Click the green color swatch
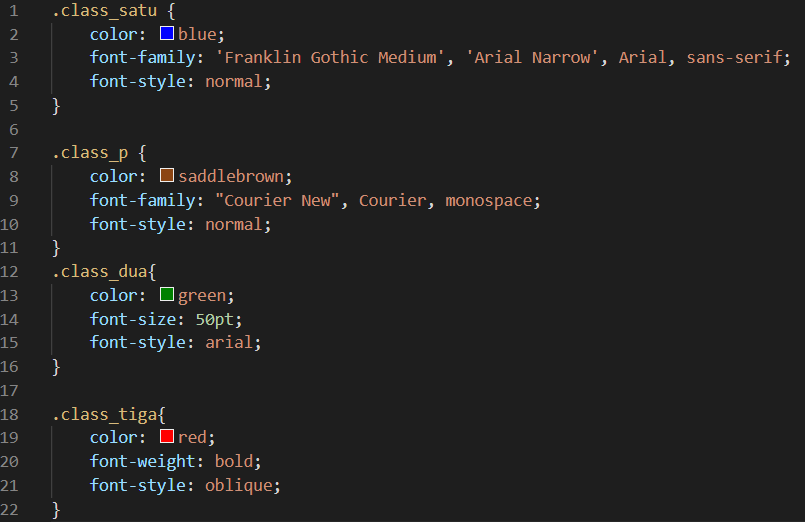The height and width of the screenshot is (522, 805). click(167, 295)
